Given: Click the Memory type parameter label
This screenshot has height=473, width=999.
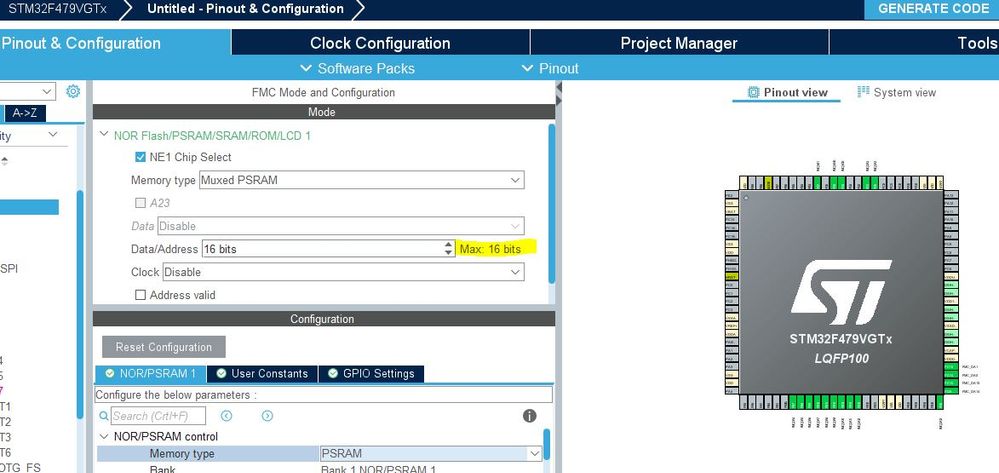Looking at the screenshot, I should click(x=182, y=453).
